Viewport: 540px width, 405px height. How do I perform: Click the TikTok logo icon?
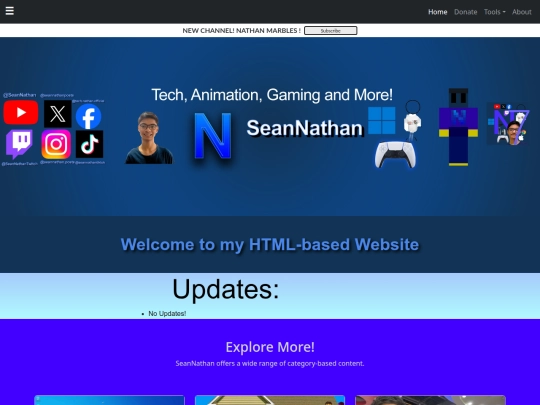pyautogui.click(x=89, y=144)
